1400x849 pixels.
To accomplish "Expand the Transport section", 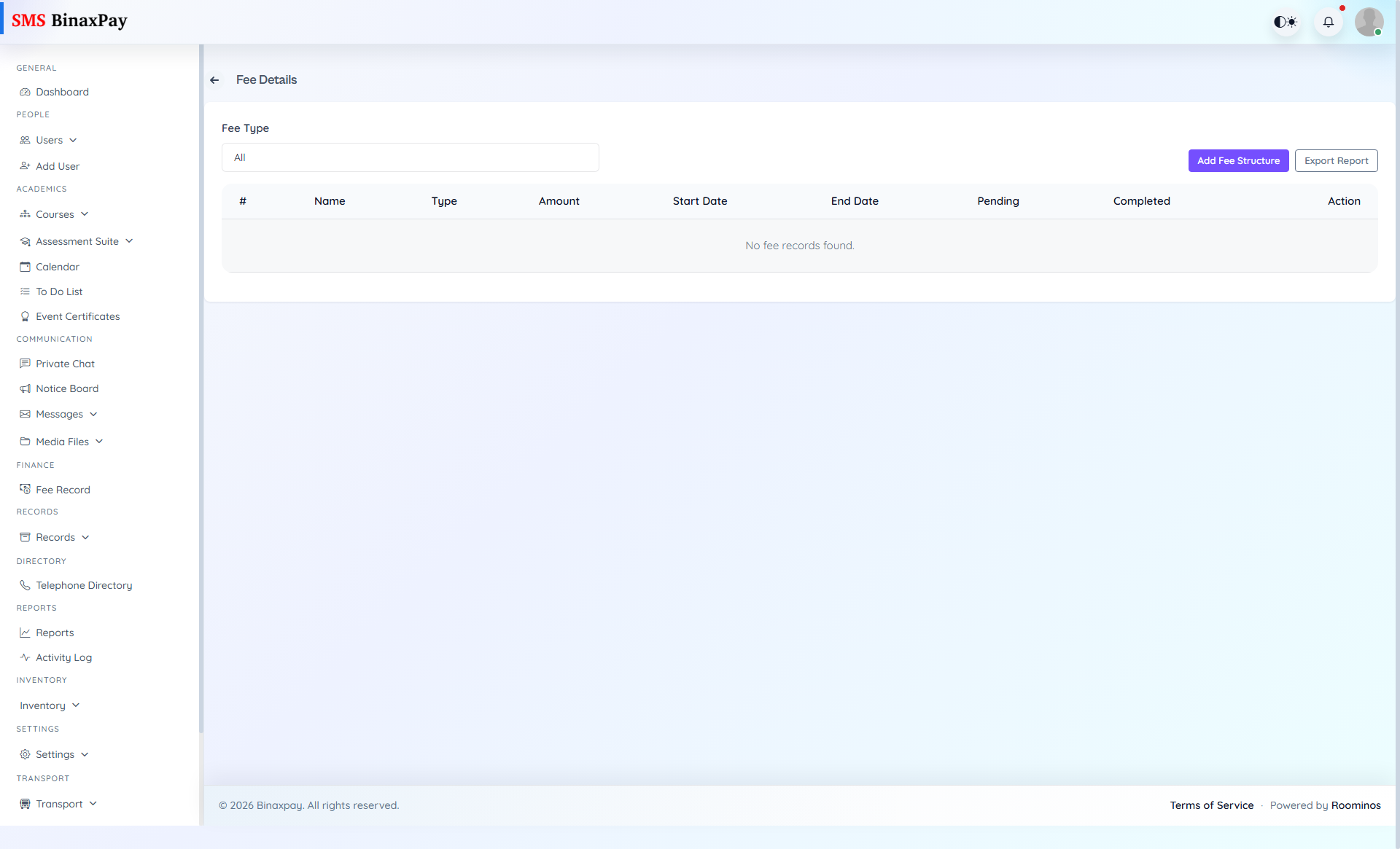I will [58, 803].
